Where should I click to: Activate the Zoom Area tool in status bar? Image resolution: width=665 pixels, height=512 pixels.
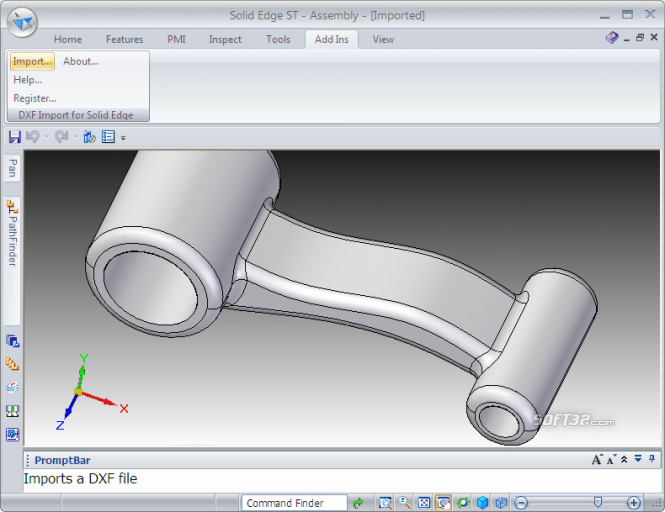tap(385, 503)
